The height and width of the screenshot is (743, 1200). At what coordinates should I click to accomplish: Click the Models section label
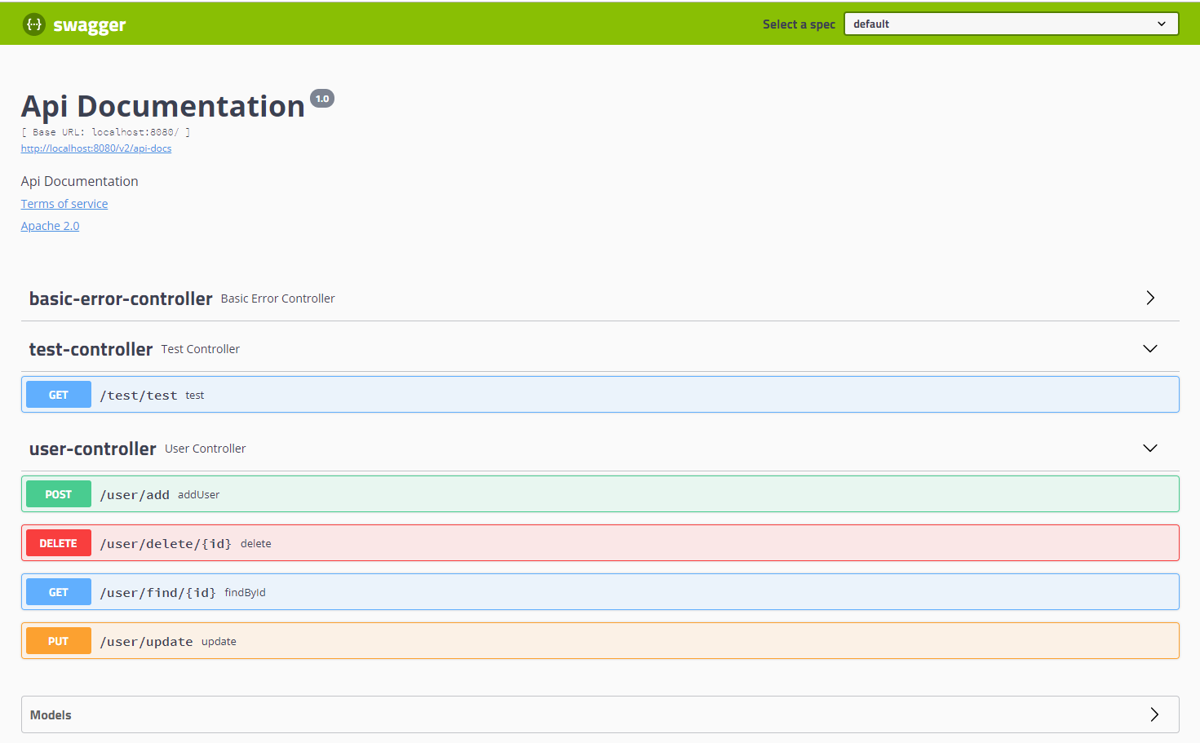point(51,715)
